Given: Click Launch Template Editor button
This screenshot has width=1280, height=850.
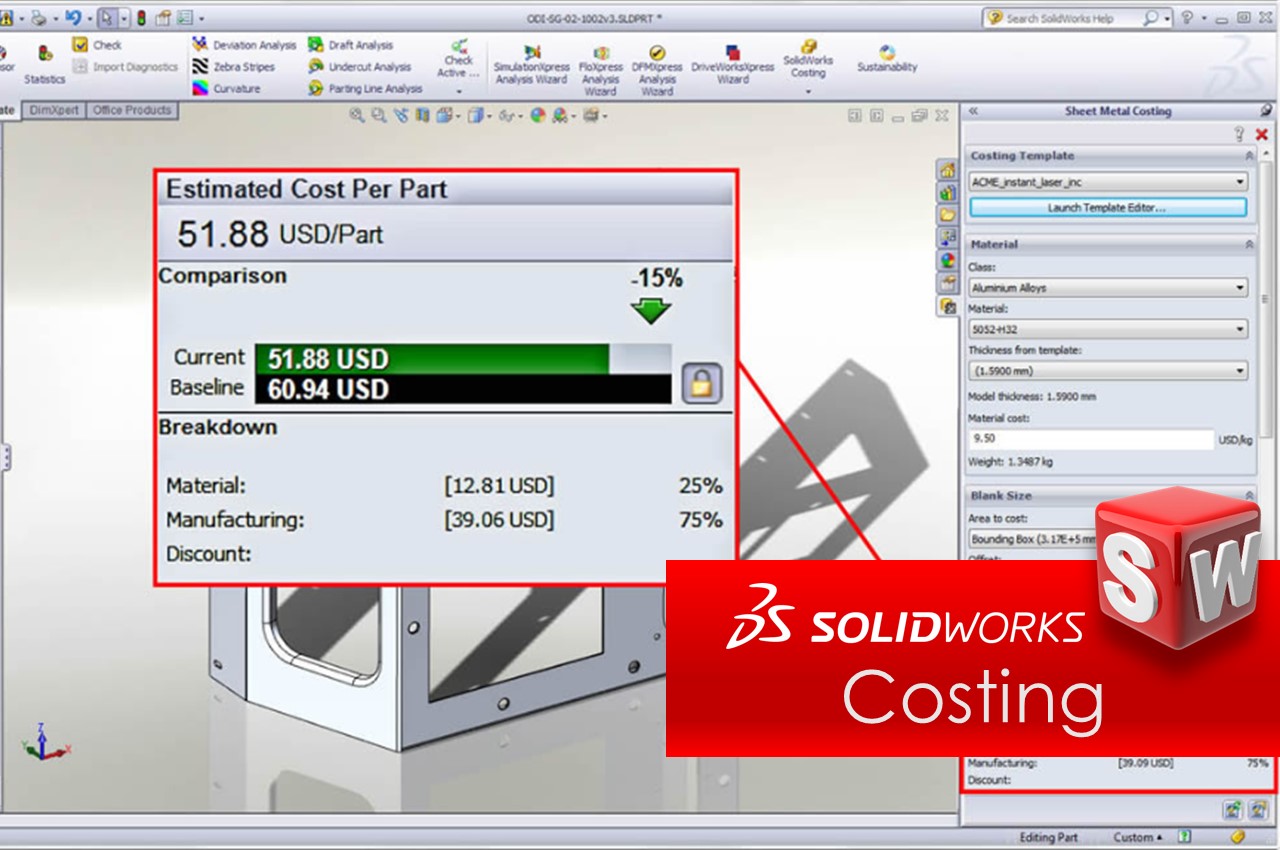Looking at the screenshot, I should [1108, 207].
